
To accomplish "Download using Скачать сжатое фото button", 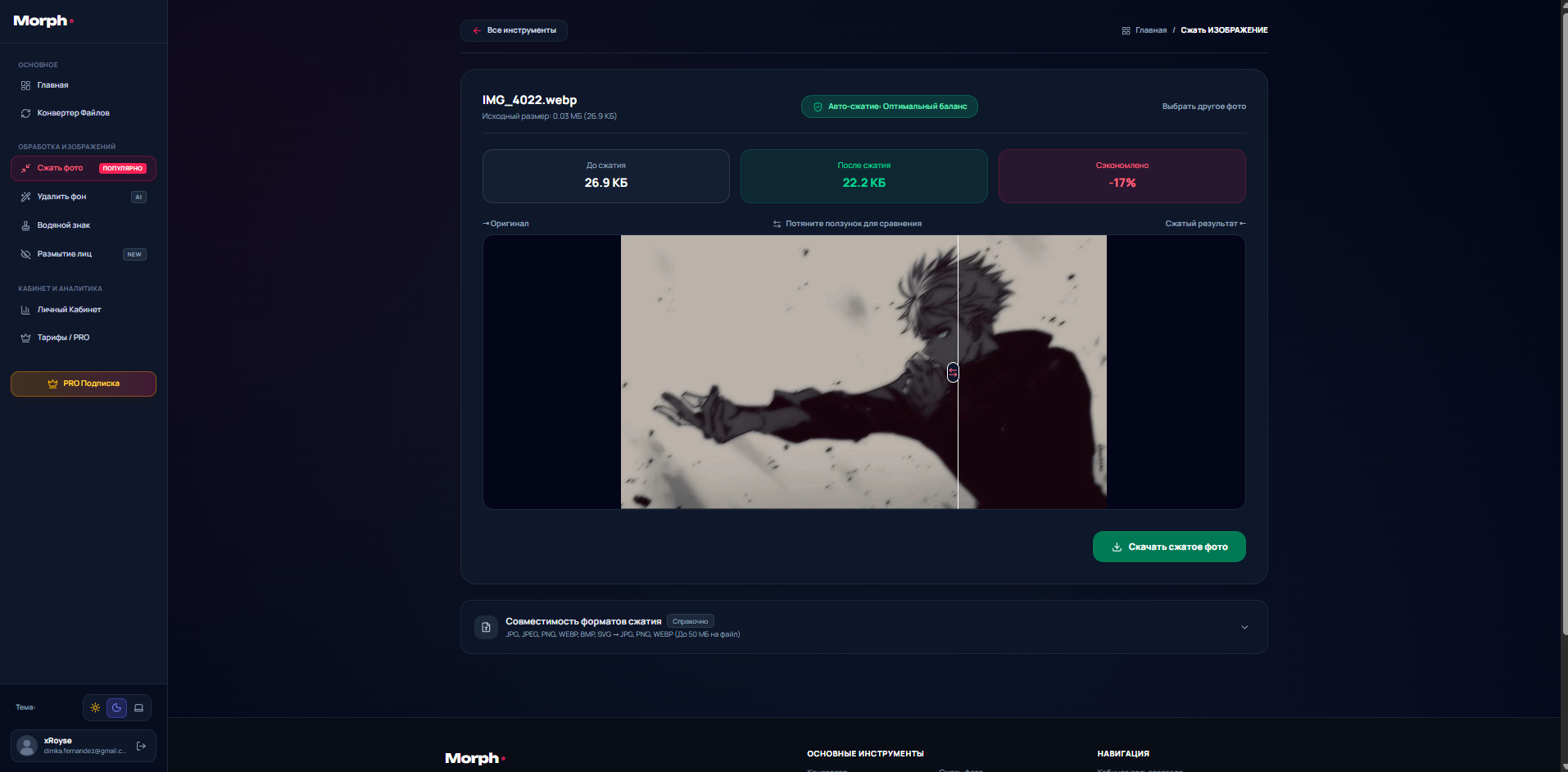I will click(x=1169, y=547).
